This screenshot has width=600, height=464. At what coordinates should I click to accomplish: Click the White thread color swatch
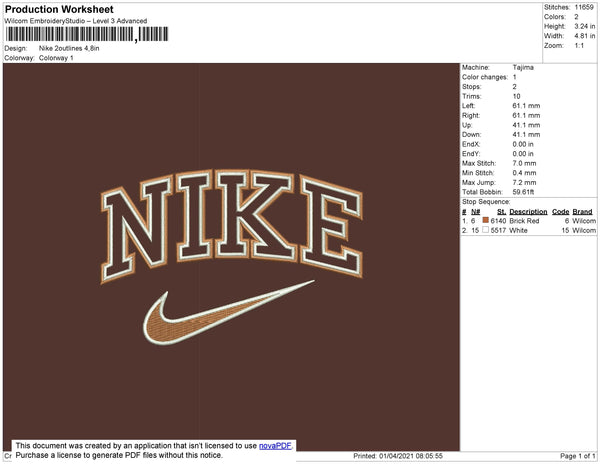(486, 230)
